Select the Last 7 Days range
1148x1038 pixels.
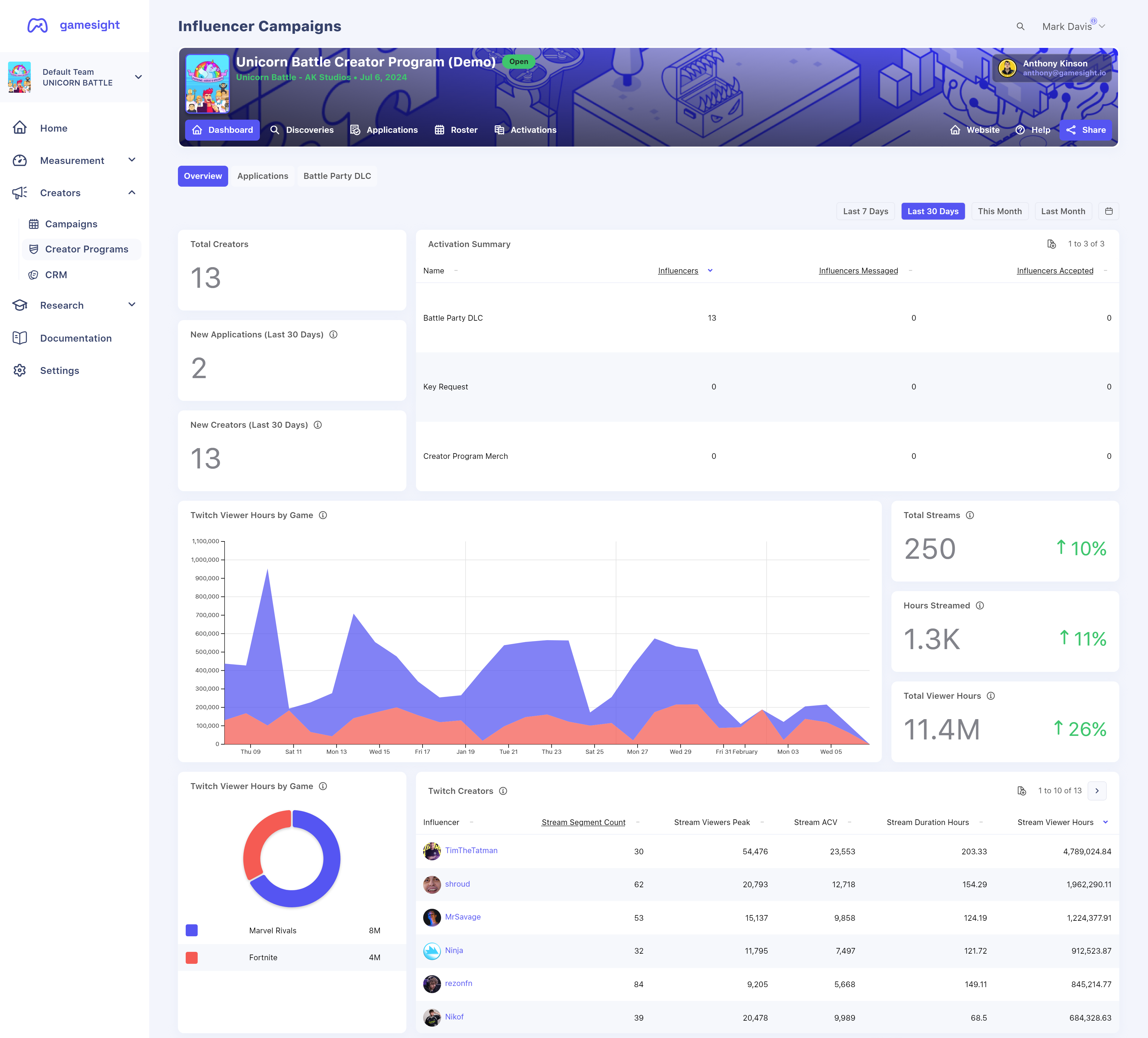[x=865, y=211]
